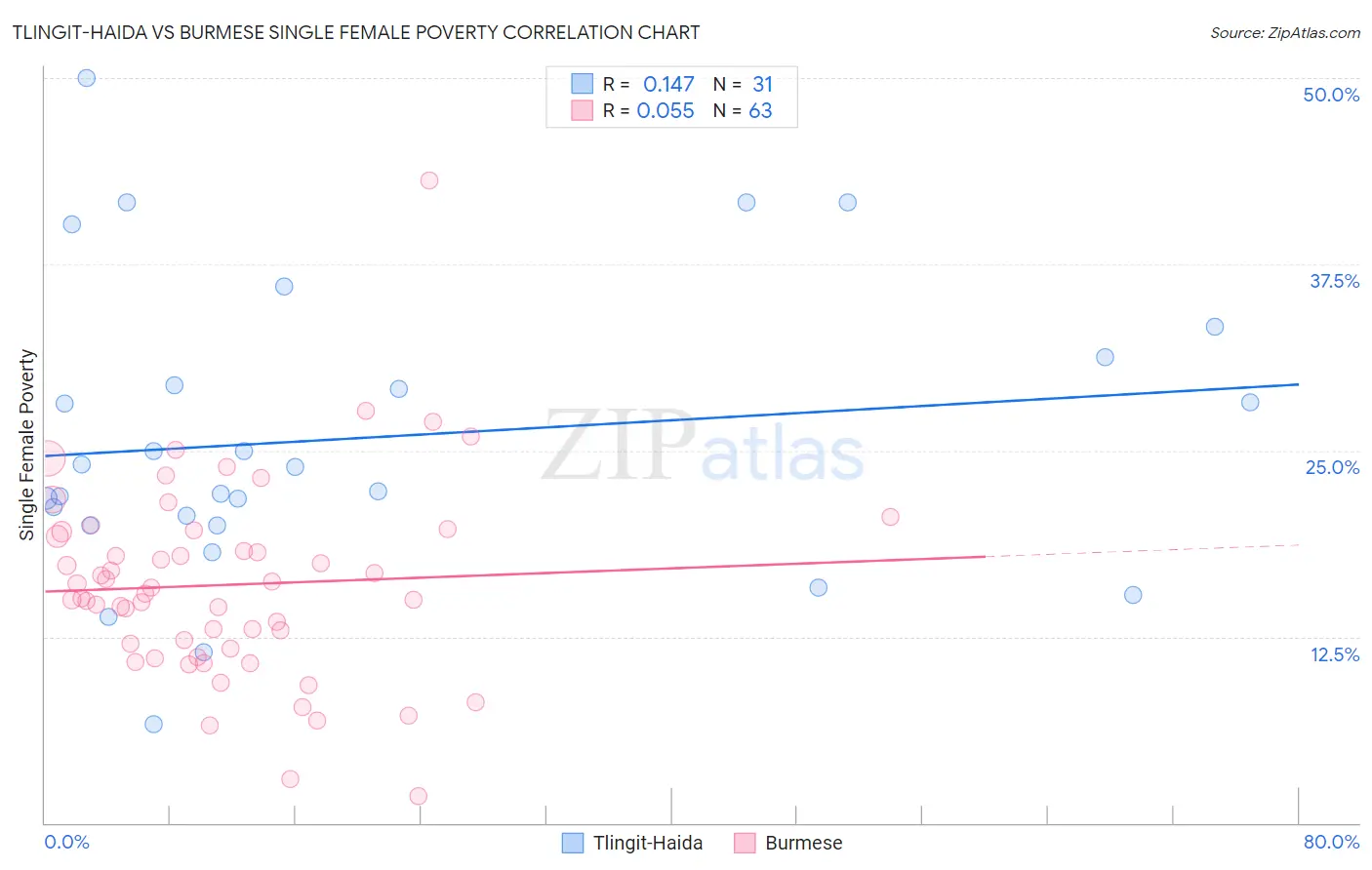The height and width of the screenshot is (870, 1372).
Task: Click the 50.0% y-axis label
Action: click(x=1331, y=95)
